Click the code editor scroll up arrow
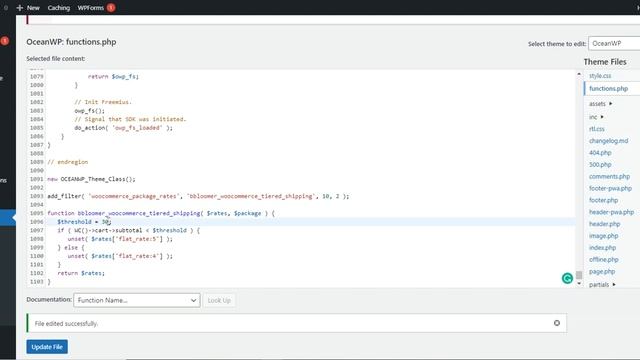The height and width of the screenshot is (360, 640). click(x=579, y=74)
